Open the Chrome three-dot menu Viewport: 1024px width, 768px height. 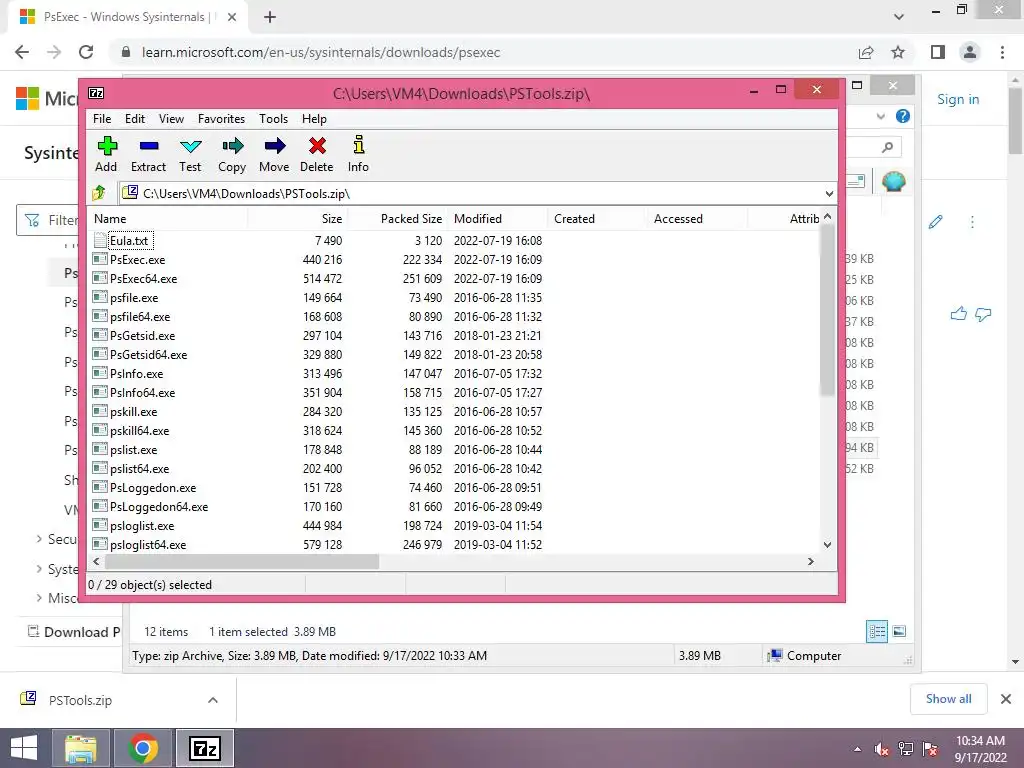tap(1002, 52)
